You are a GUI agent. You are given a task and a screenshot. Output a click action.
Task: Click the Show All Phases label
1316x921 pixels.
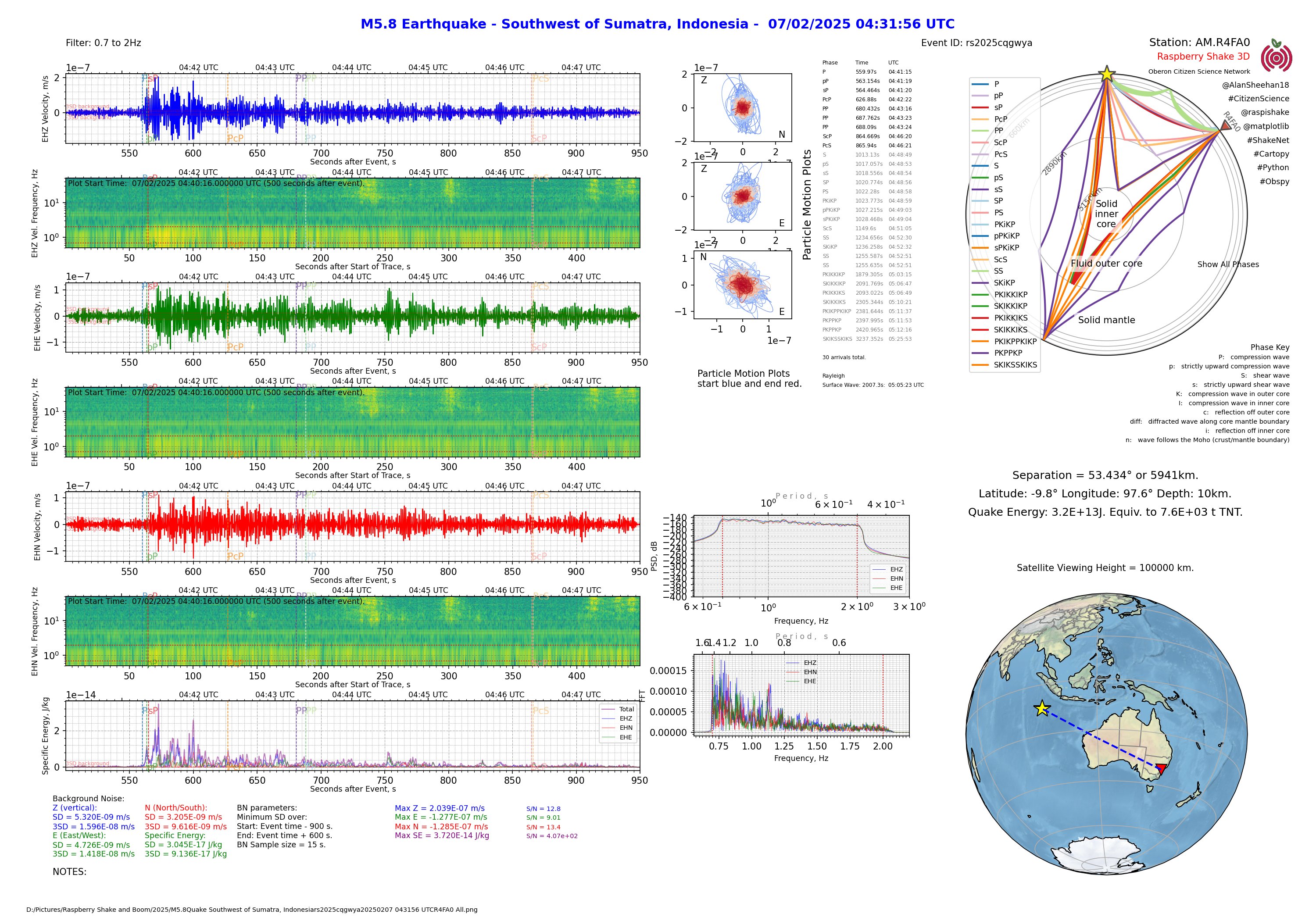tap(1228, 264)
